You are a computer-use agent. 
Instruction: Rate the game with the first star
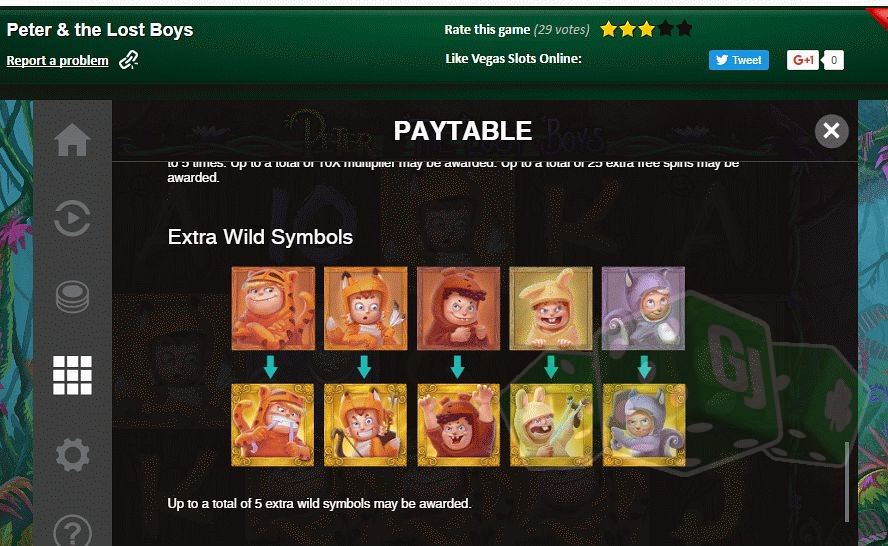pyautogui.click(x=609, y=28)
